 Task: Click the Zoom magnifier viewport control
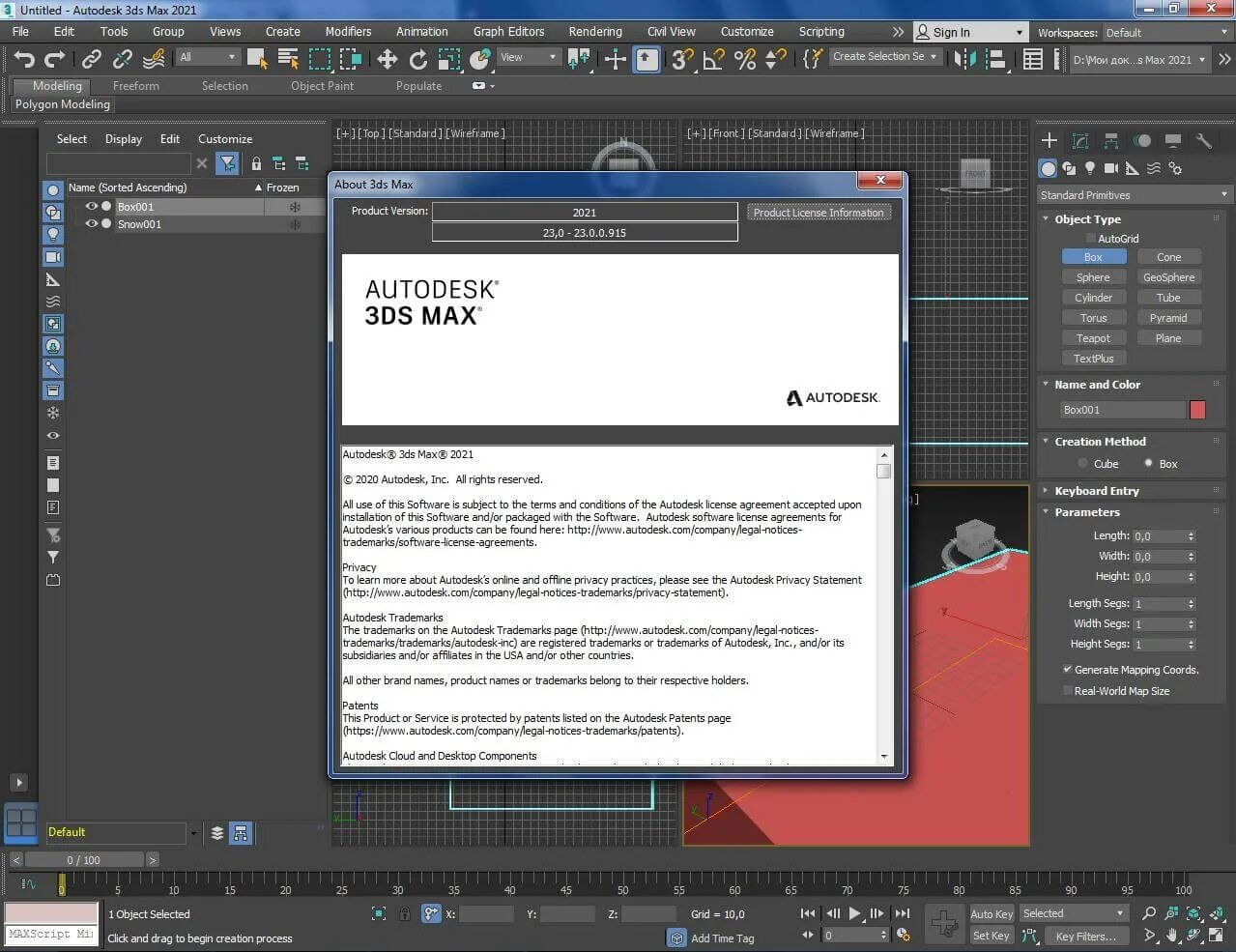tap(1149, 913)
